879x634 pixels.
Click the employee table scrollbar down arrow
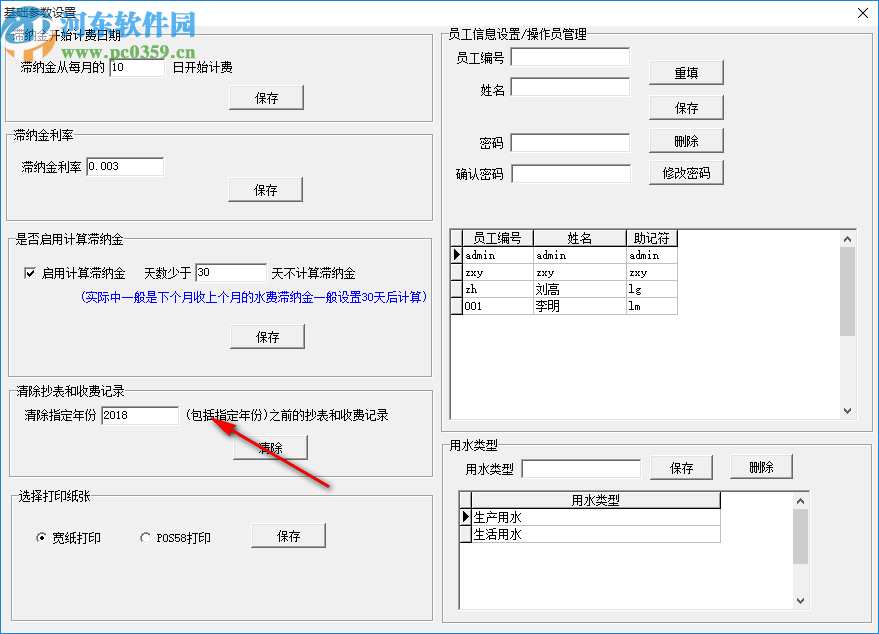tap(848, 410)
